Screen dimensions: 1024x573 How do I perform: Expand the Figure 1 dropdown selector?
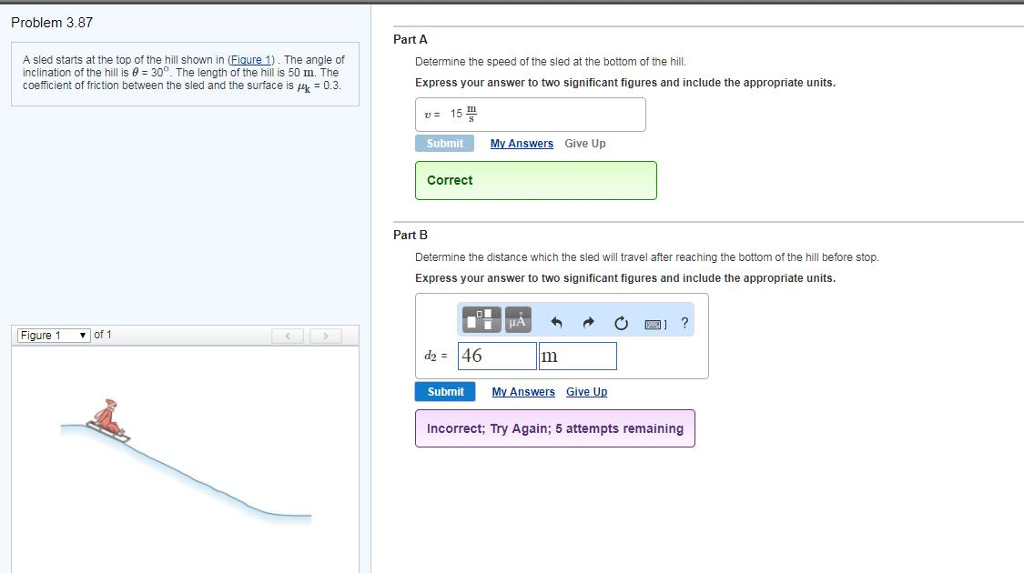[54, 335]
